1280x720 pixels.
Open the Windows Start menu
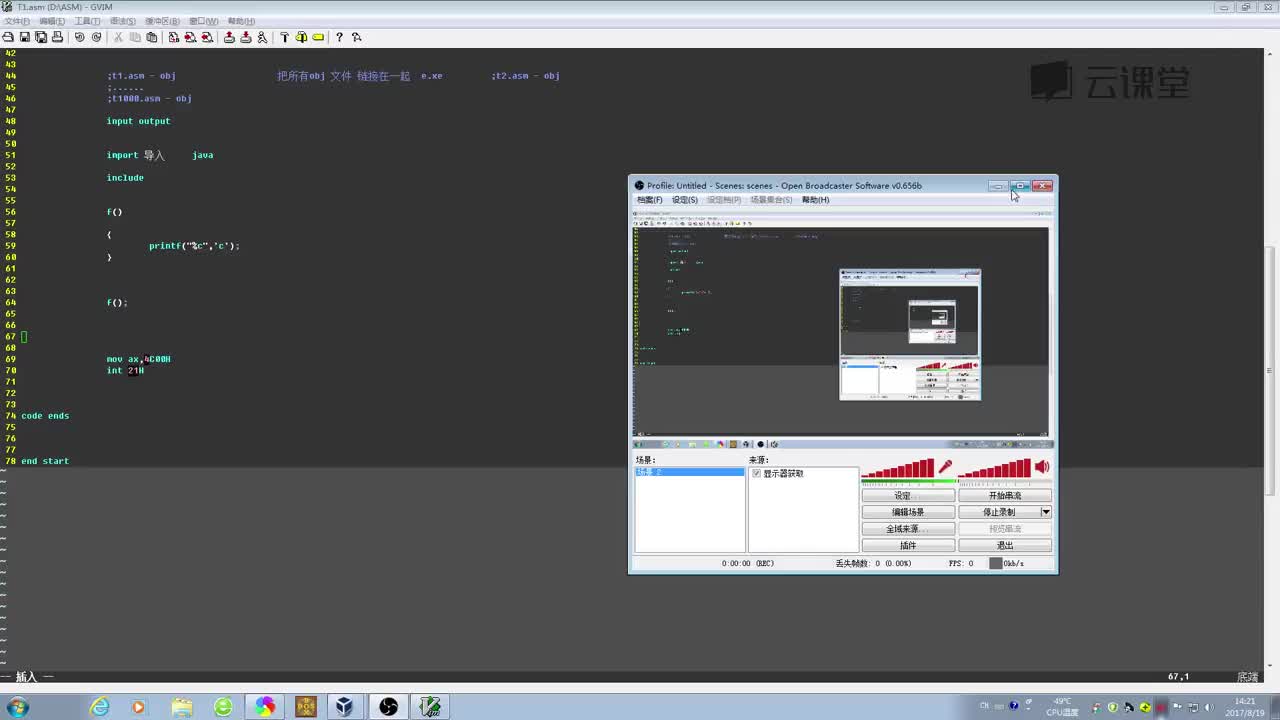pos(17,707)
